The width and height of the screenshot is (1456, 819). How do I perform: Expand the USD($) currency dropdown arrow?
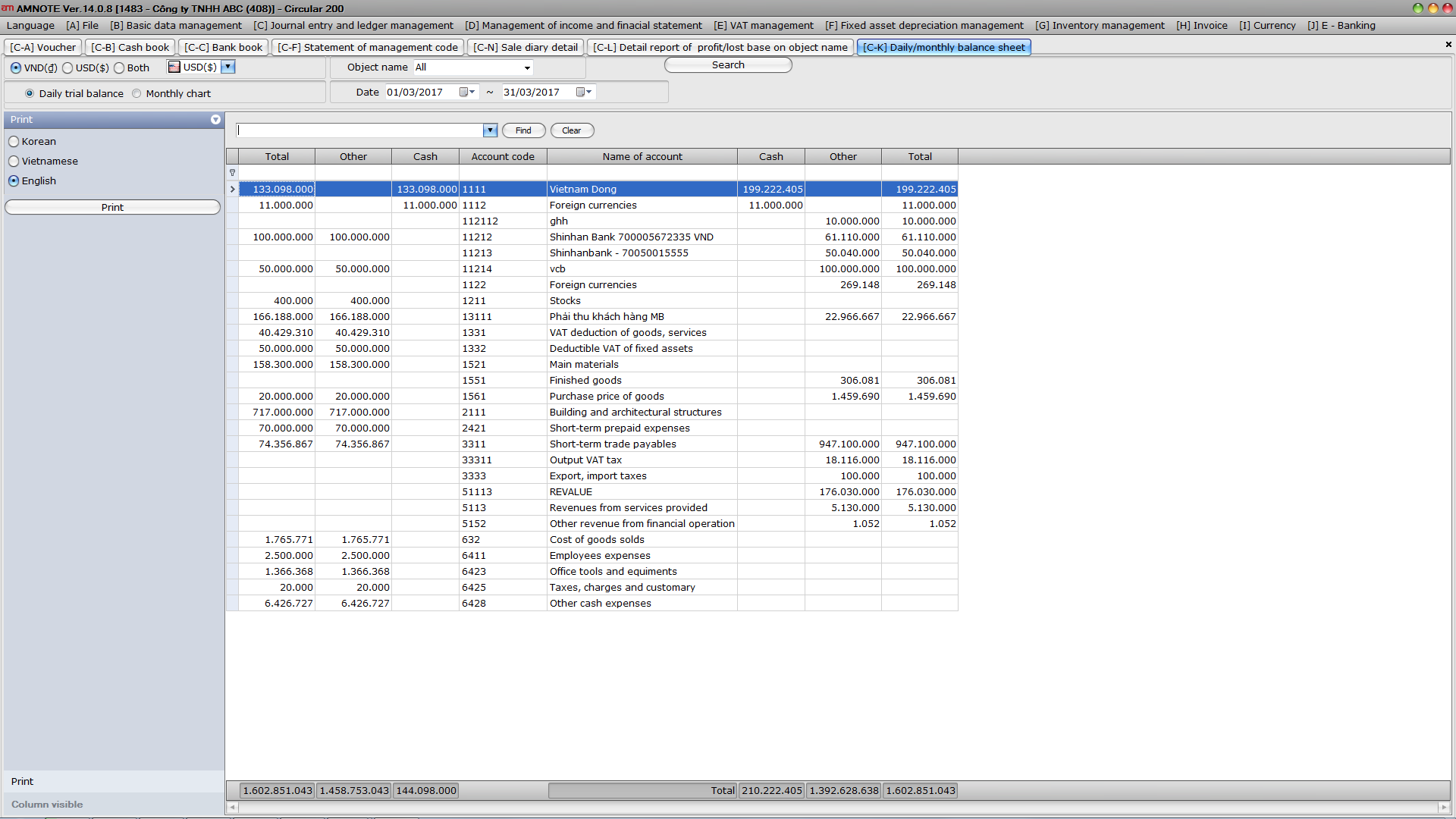[x=228, y=67]
